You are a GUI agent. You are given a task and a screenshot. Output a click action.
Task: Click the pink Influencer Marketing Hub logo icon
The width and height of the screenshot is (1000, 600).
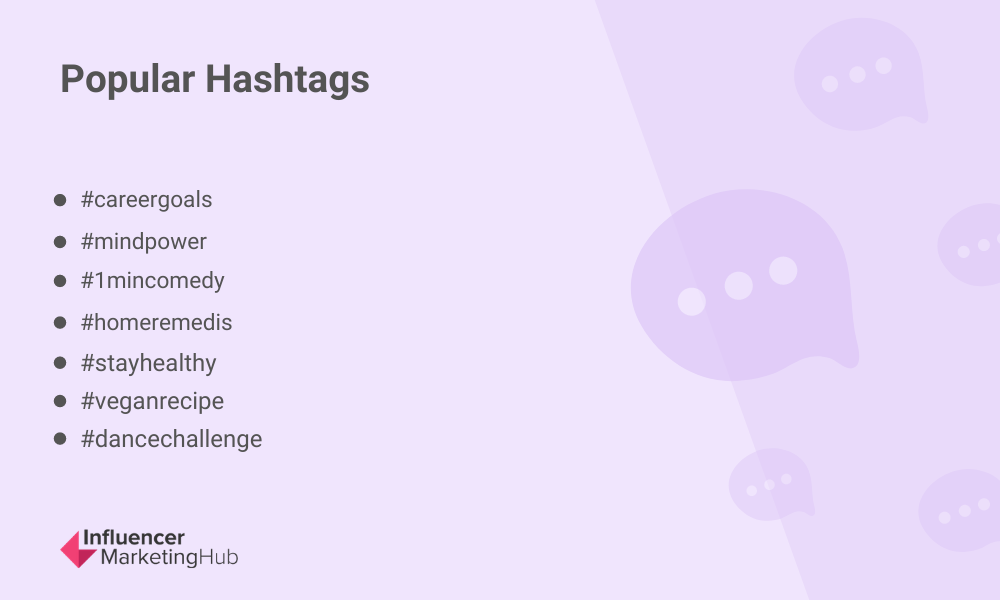(x=78, y=549)
